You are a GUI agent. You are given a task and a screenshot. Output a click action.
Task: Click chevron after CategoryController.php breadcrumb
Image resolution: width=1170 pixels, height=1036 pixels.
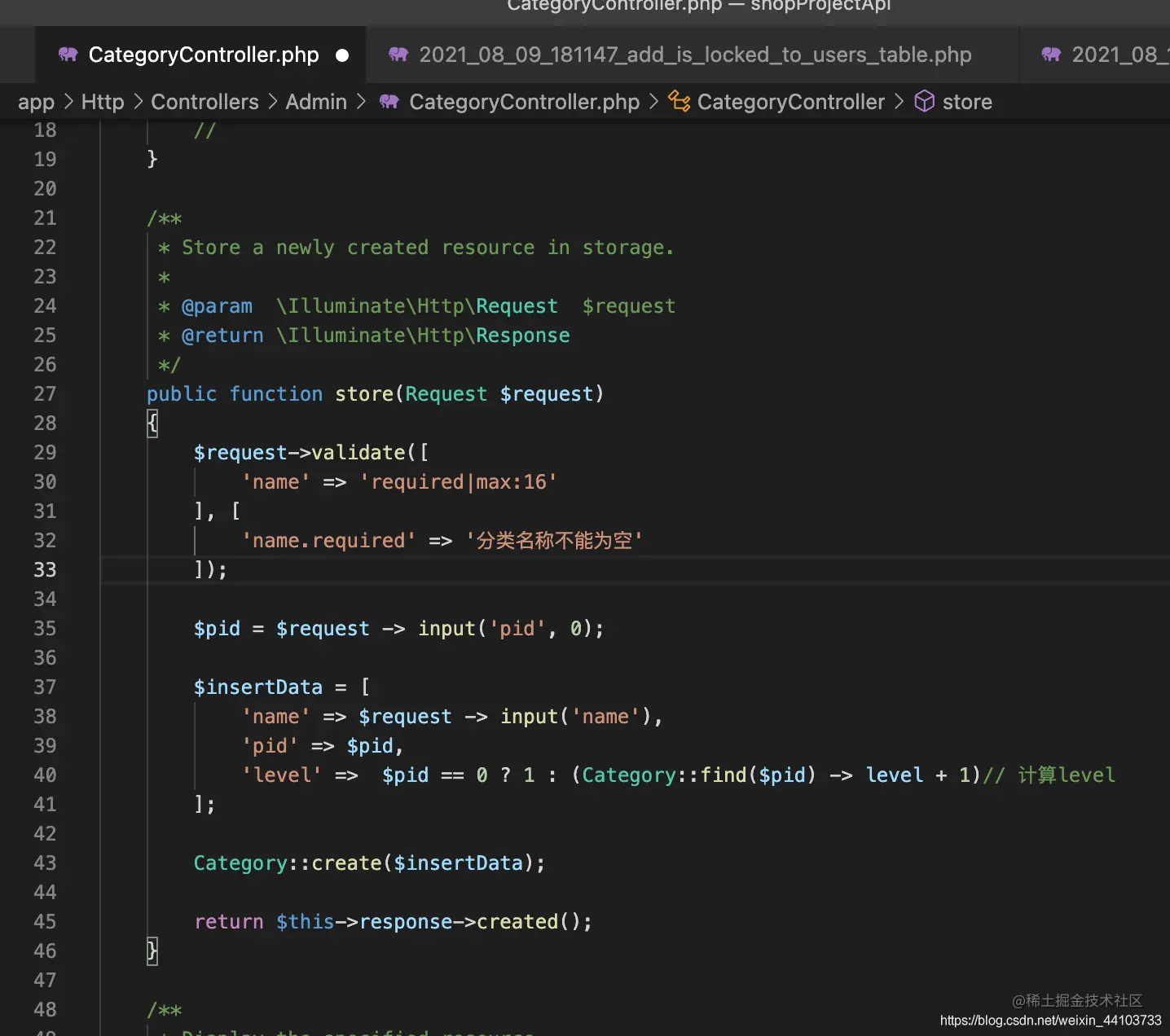tap(653, 102)
